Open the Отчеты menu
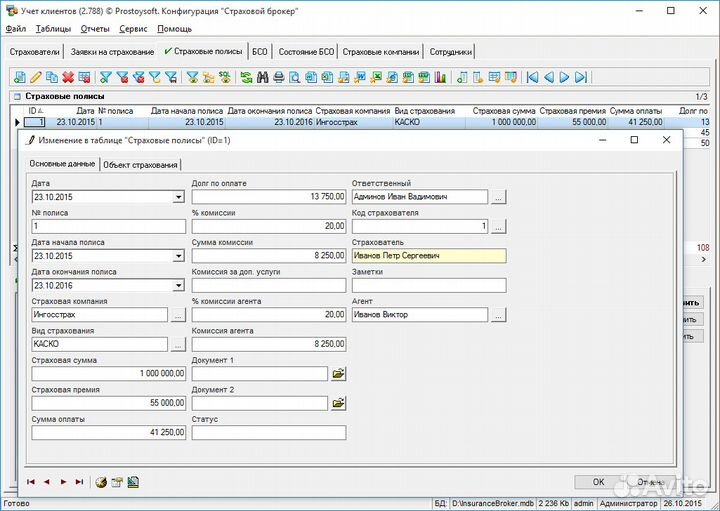720x511 pixels. pyautogui.click(x=95, y=29)
